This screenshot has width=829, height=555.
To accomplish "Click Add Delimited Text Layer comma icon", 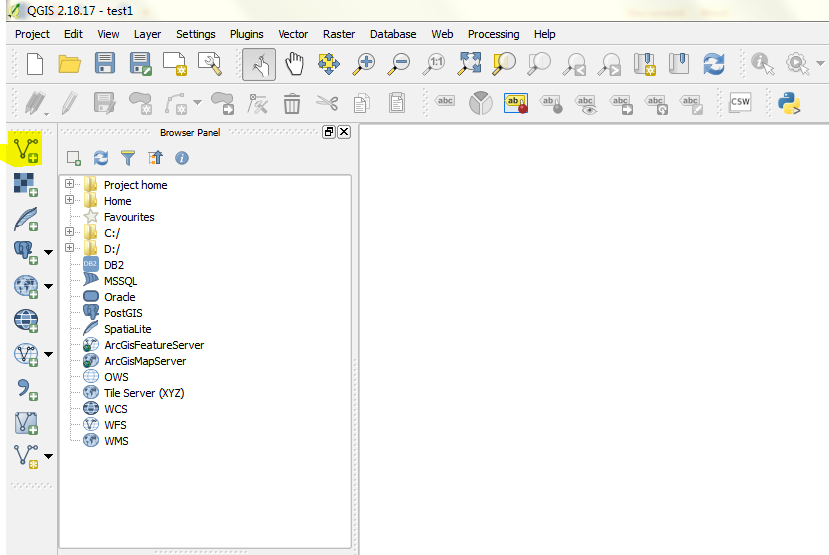I will (26, 389).
